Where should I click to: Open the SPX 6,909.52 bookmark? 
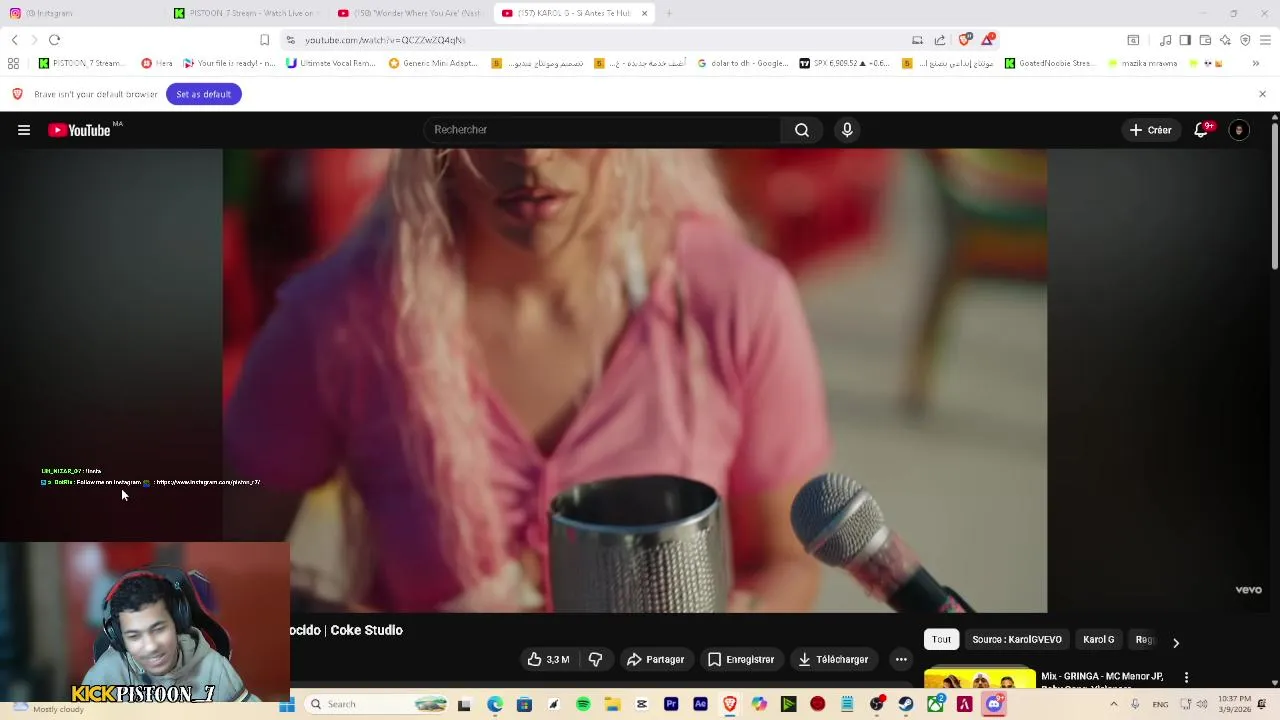(845, 63)
